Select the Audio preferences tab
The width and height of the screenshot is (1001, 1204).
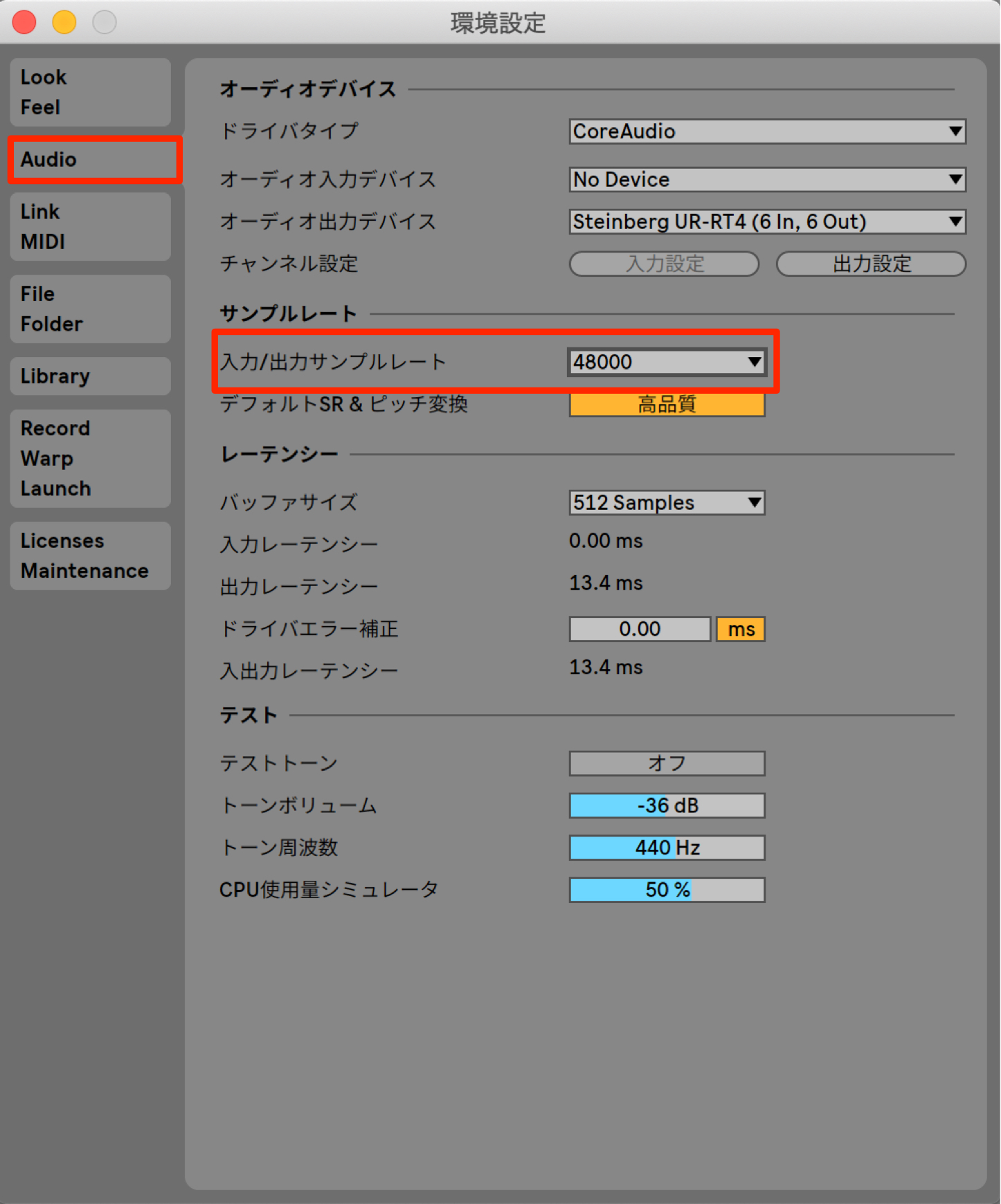coord(95,159)
